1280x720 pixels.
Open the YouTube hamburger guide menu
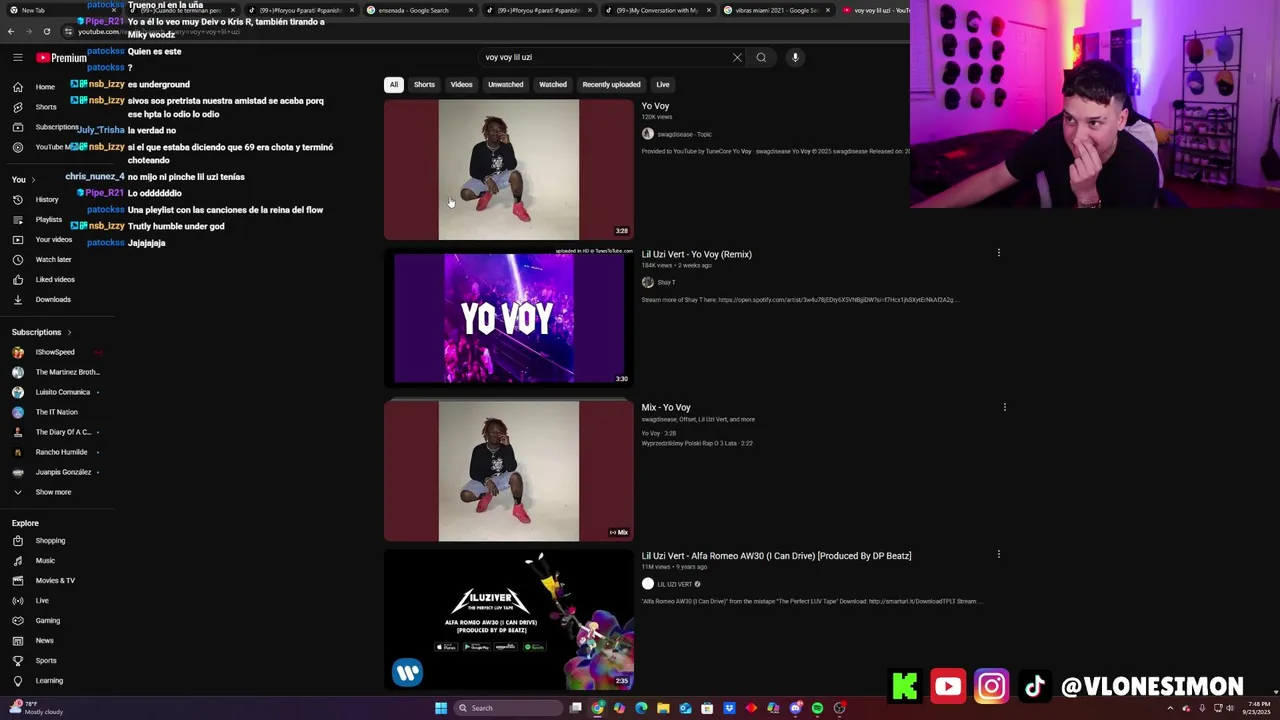click(x=17, y=58)
